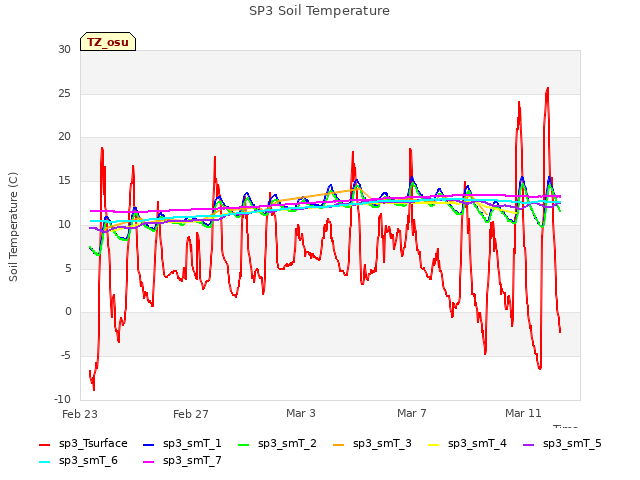640x480 pixels.
Task: Click the 20 y-axis tick label
Action: [x=64, y=137]
